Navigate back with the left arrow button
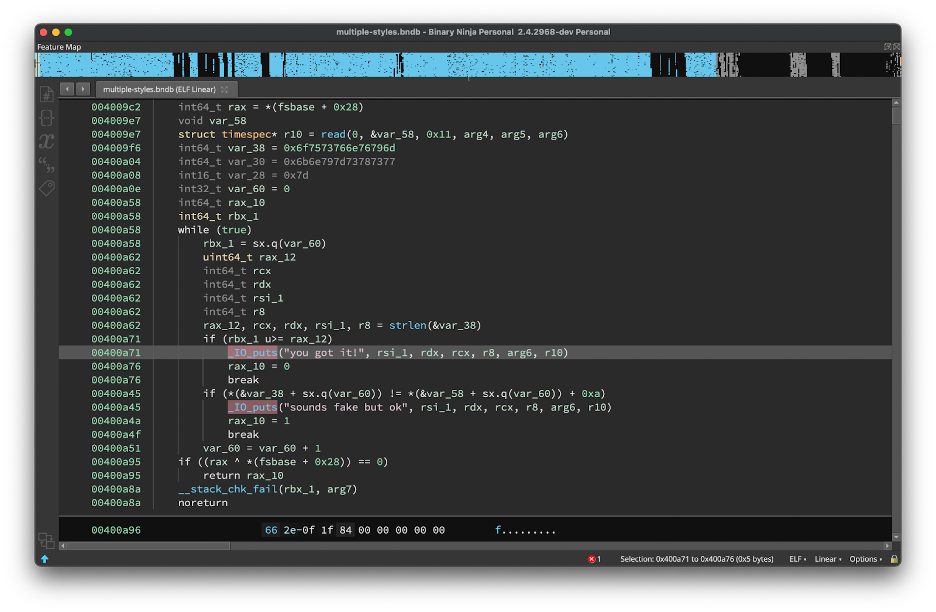 tap(67, 89)
